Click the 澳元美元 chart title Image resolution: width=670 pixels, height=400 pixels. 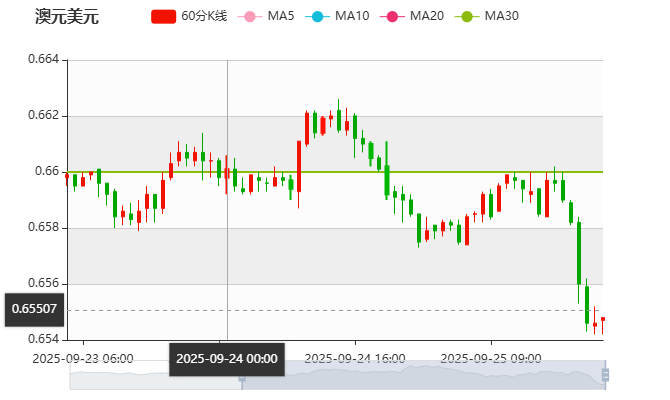[67, 17]
